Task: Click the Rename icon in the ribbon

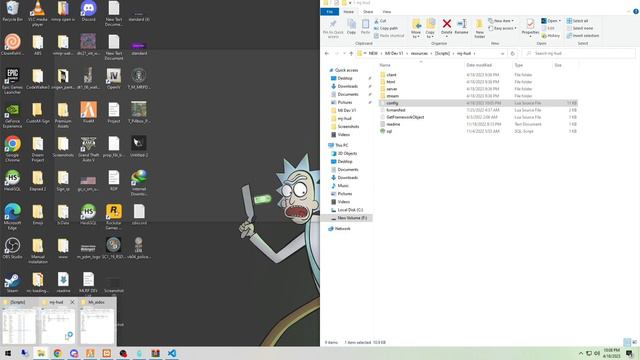Action: point(462,27)
